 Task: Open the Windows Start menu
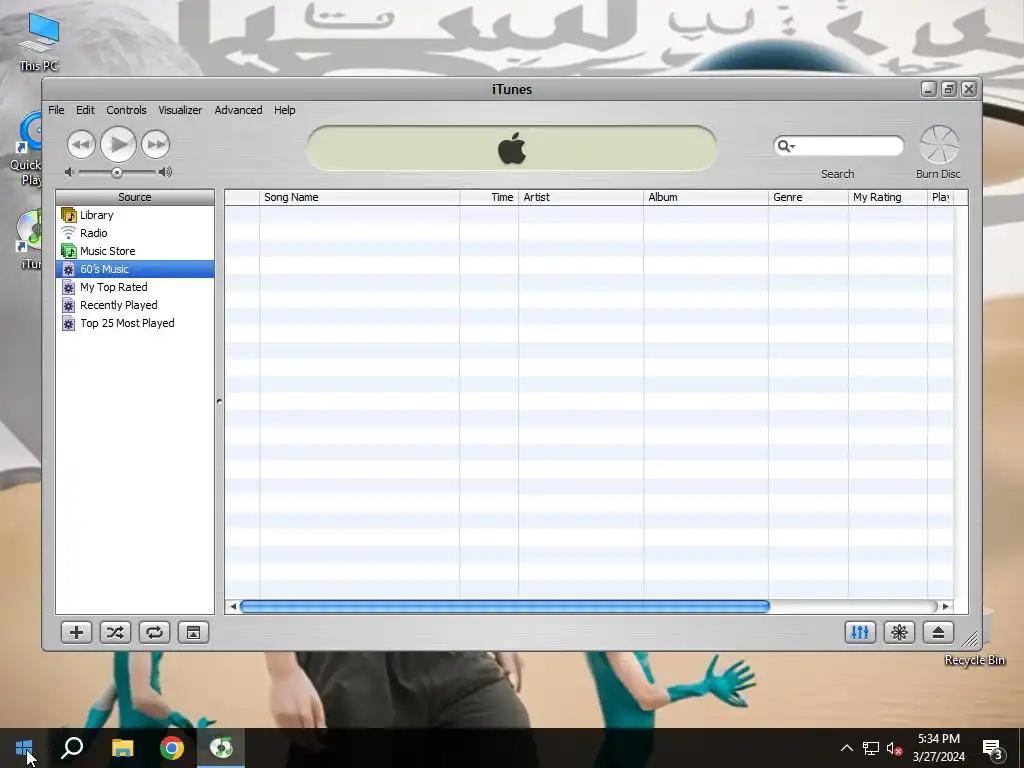24,748
